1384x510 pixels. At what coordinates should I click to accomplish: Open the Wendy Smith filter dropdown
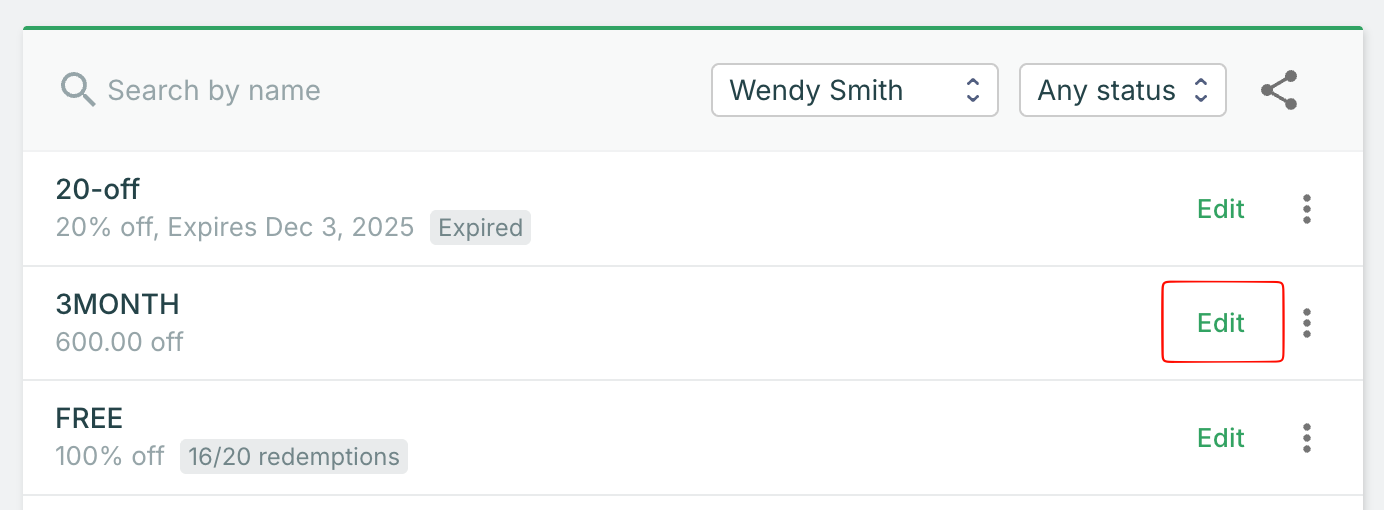854,90
